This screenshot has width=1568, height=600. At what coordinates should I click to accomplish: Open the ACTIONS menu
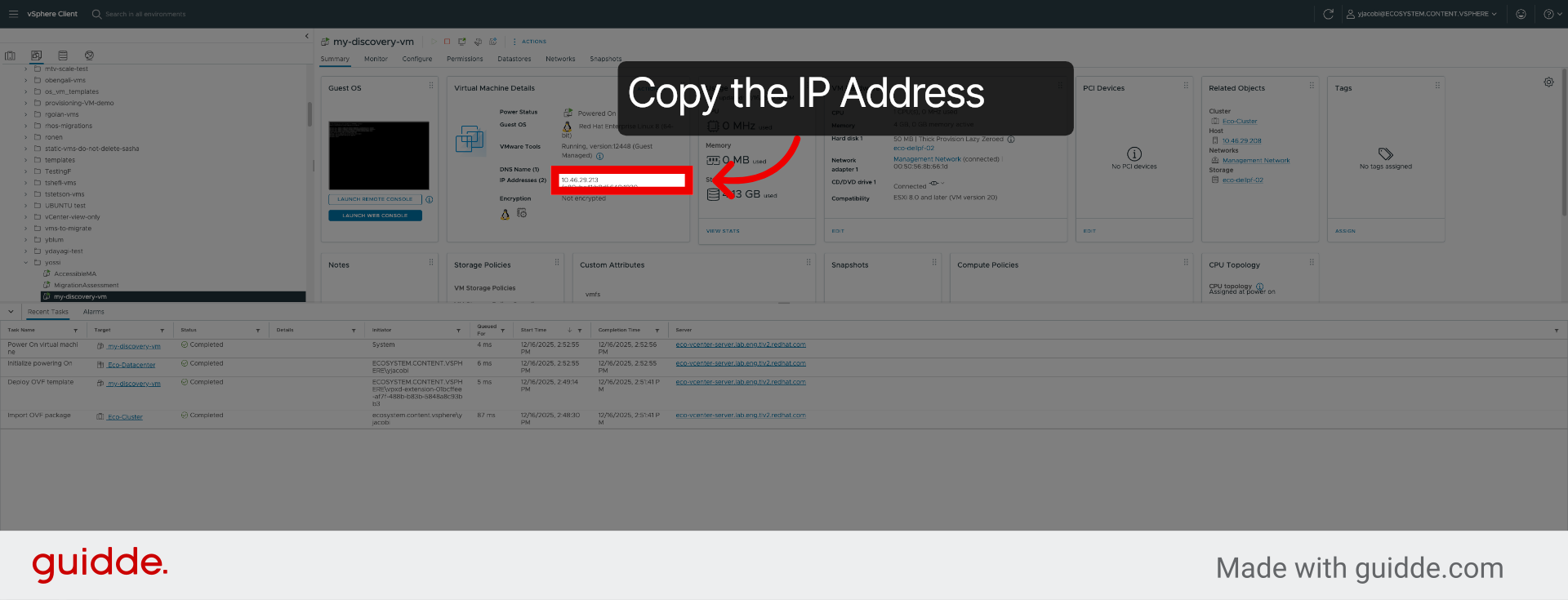tap(530, 42)
